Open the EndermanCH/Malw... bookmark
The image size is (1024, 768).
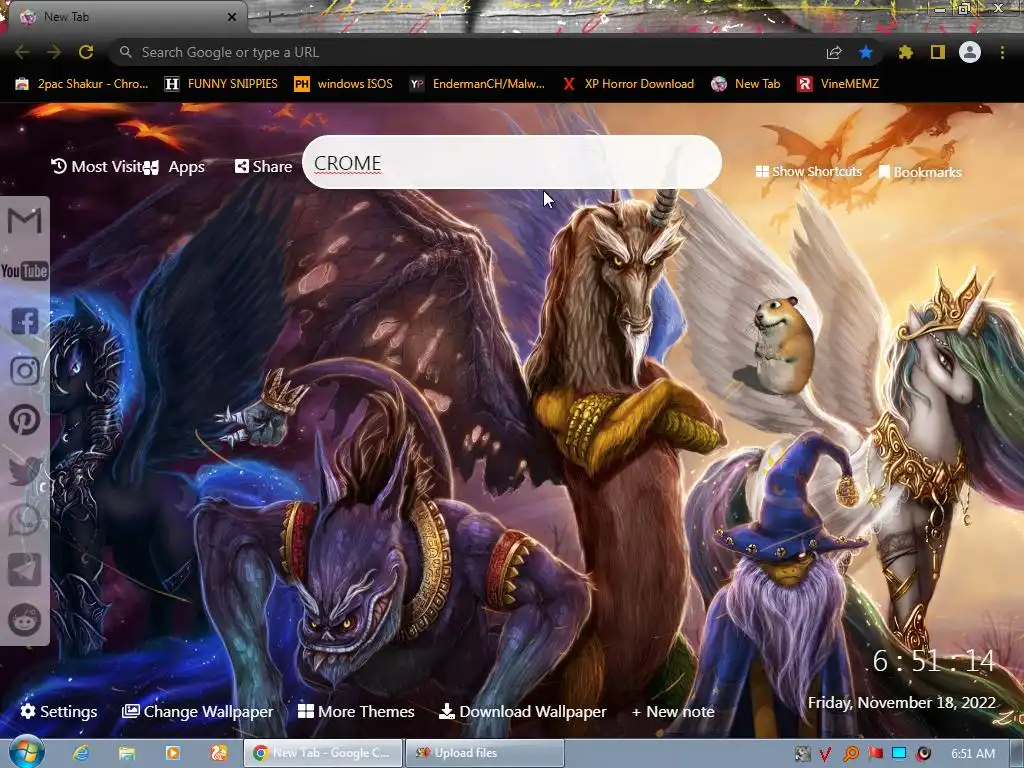tap(477, 84)
